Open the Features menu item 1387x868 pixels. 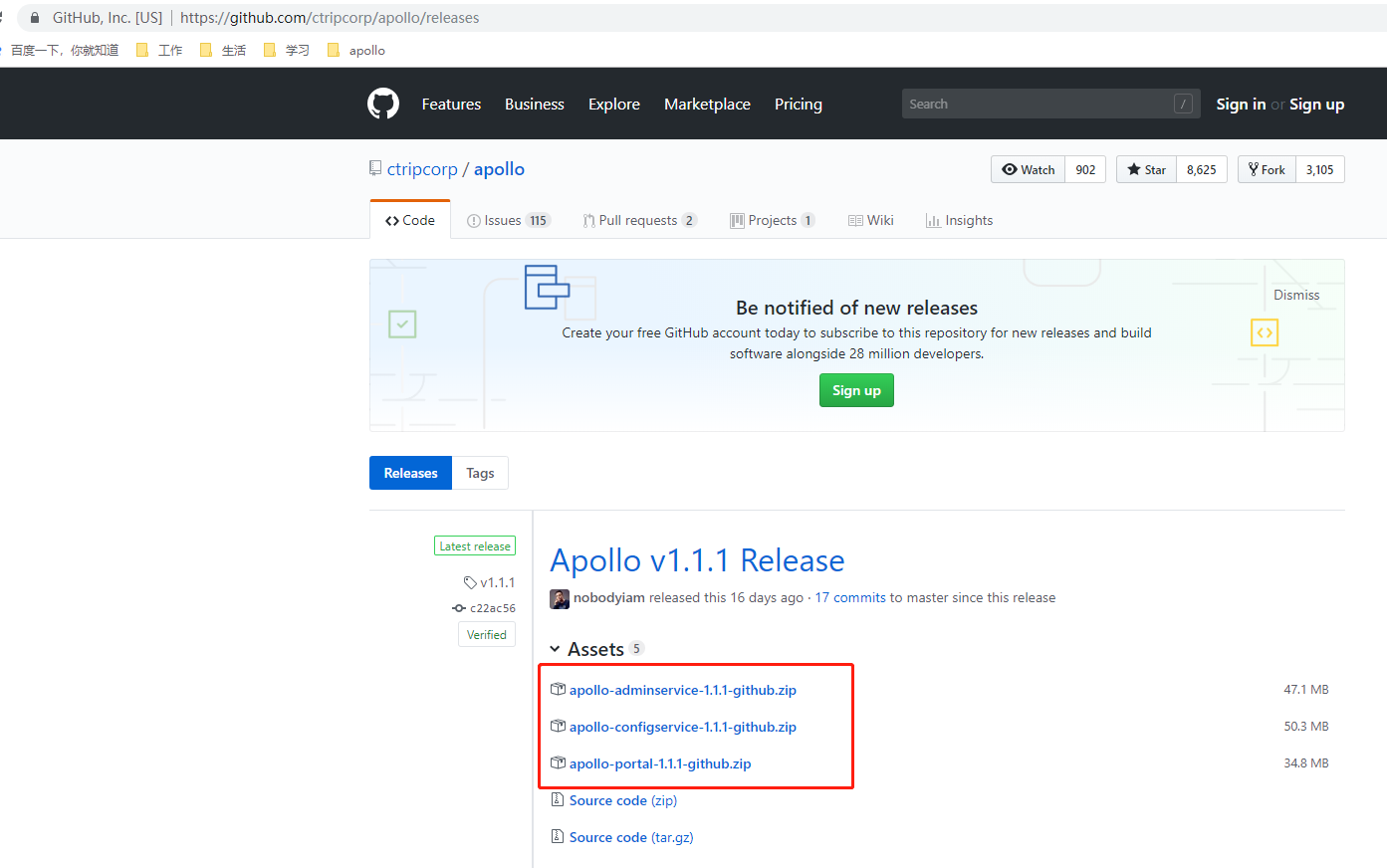click(451, 104)
